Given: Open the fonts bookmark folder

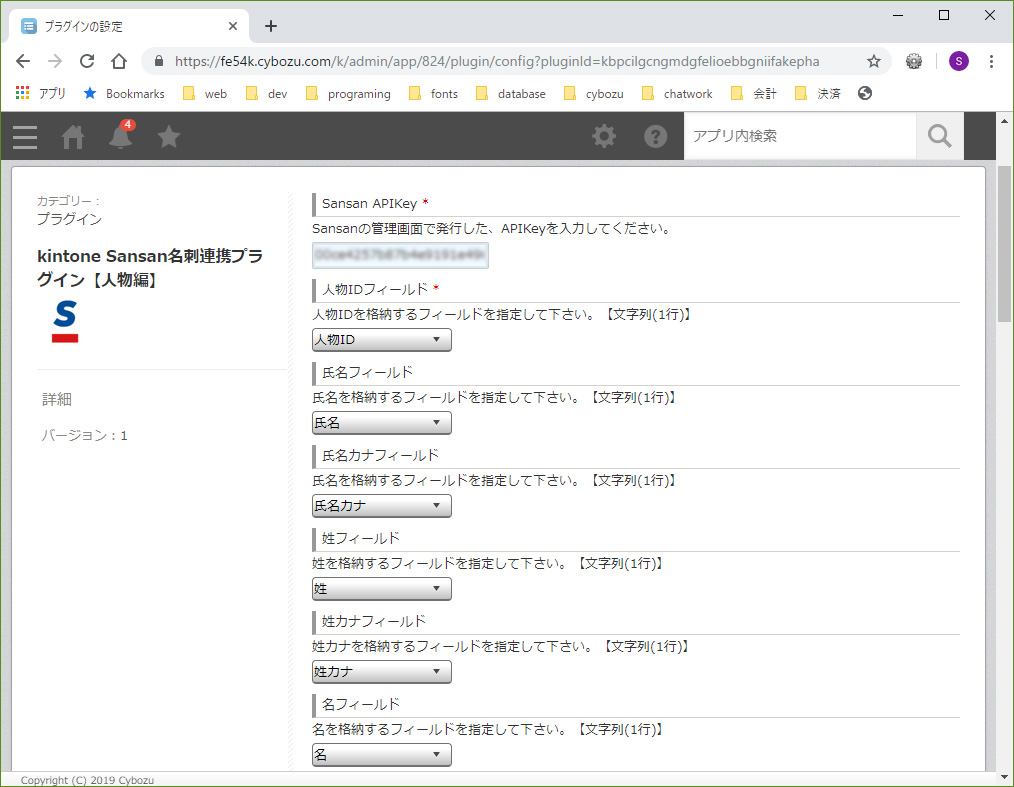Looking at the screenshot, I should click(433, 94).
